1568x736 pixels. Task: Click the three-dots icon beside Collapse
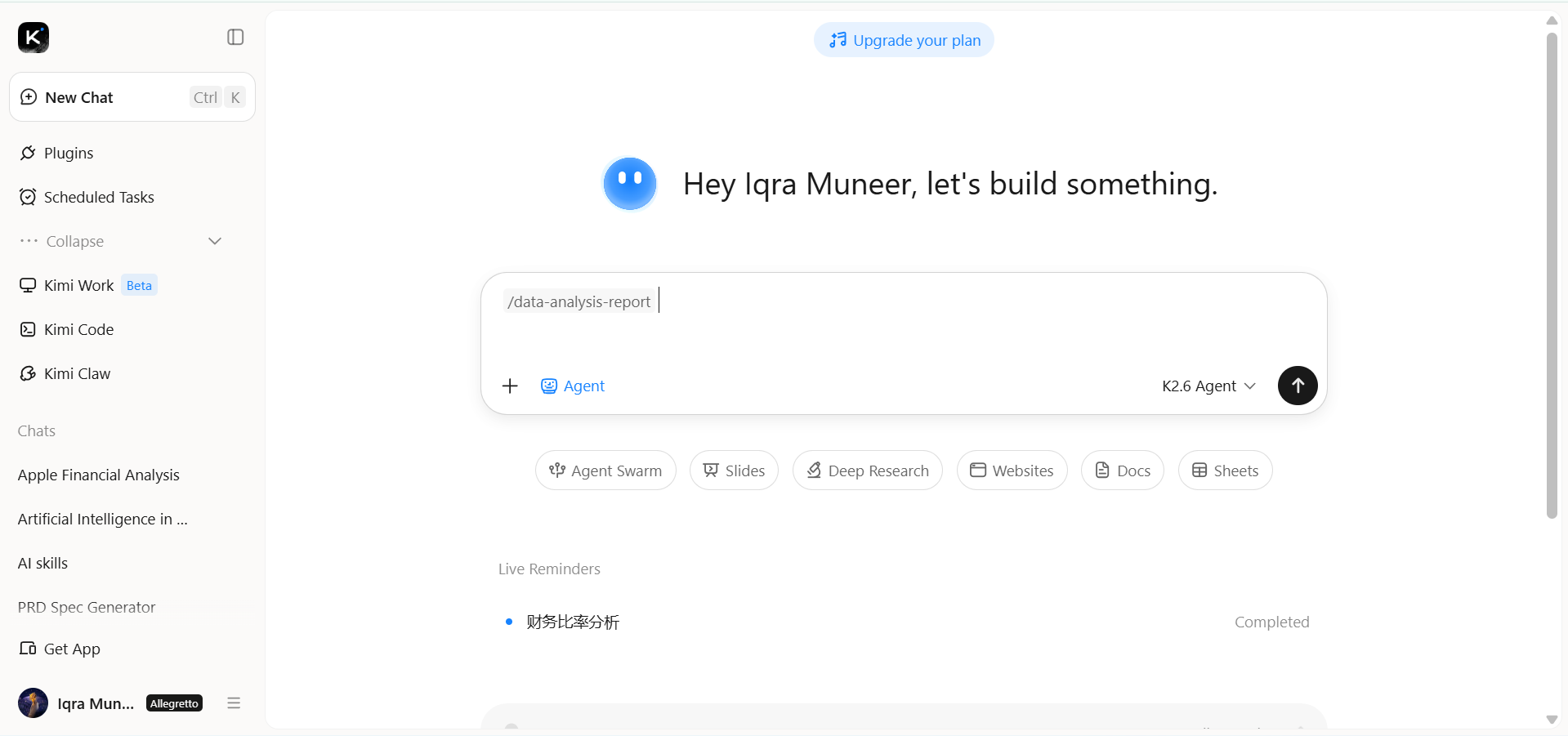pos(29,241)
